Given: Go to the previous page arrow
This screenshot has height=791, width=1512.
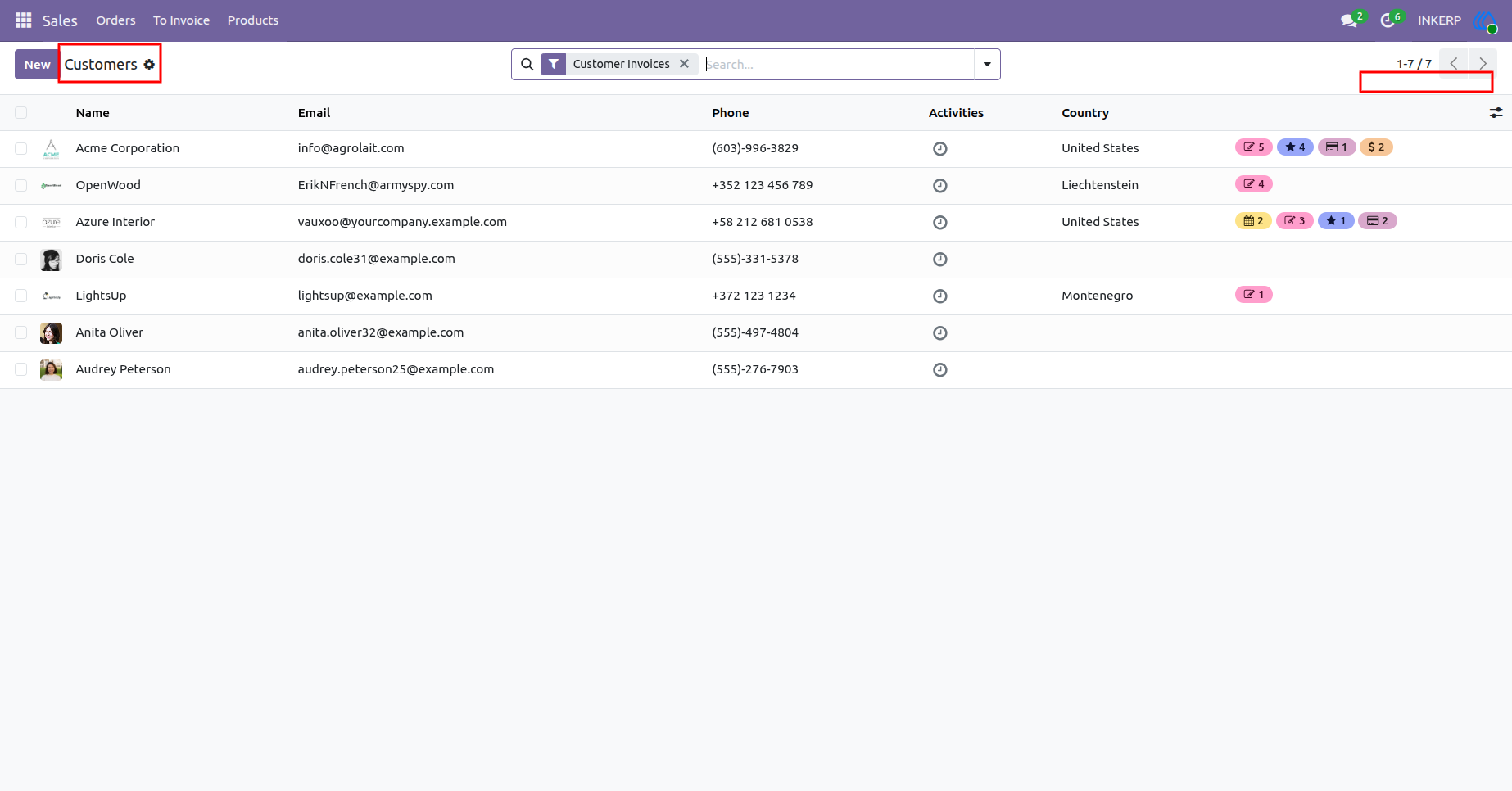Looking at the screenshot, I should [1454, 63].
